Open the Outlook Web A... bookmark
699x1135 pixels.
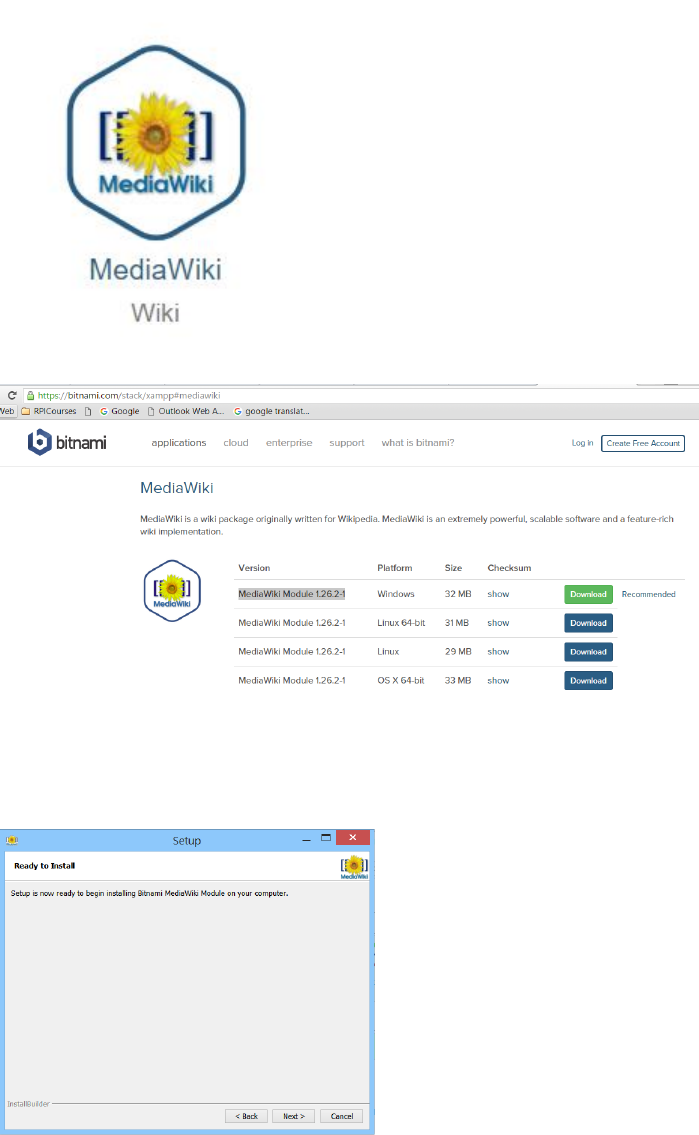tap(186, 411)
